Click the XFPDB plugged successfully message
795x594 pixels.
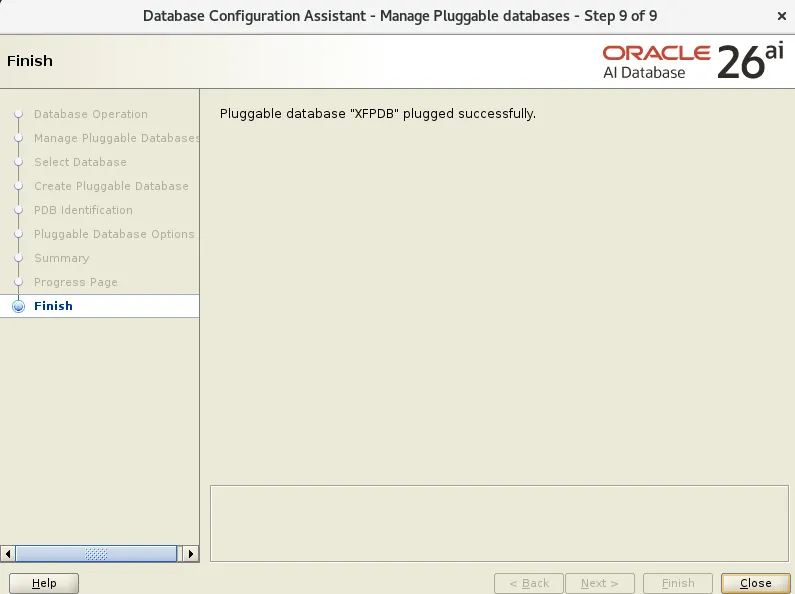(x=378, y=114)
